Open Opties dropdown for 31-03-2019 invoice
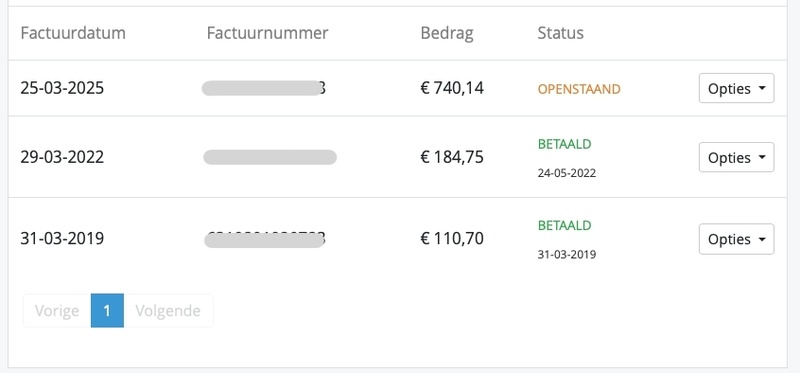This screenshot has width=800, height=373. (736, 239)
